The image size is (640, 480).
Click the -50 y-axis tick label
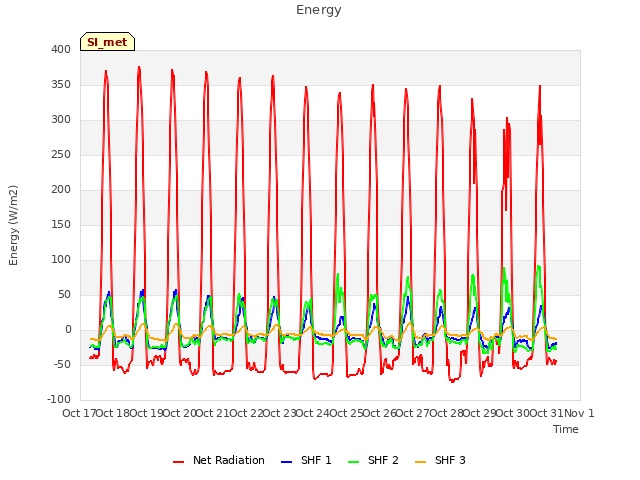click(62, 364)
